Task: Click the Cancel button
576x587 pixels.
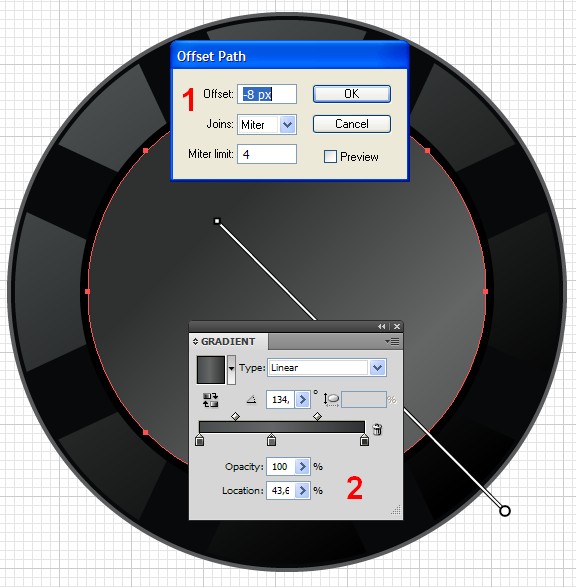Action: click(x=352, y=124)
